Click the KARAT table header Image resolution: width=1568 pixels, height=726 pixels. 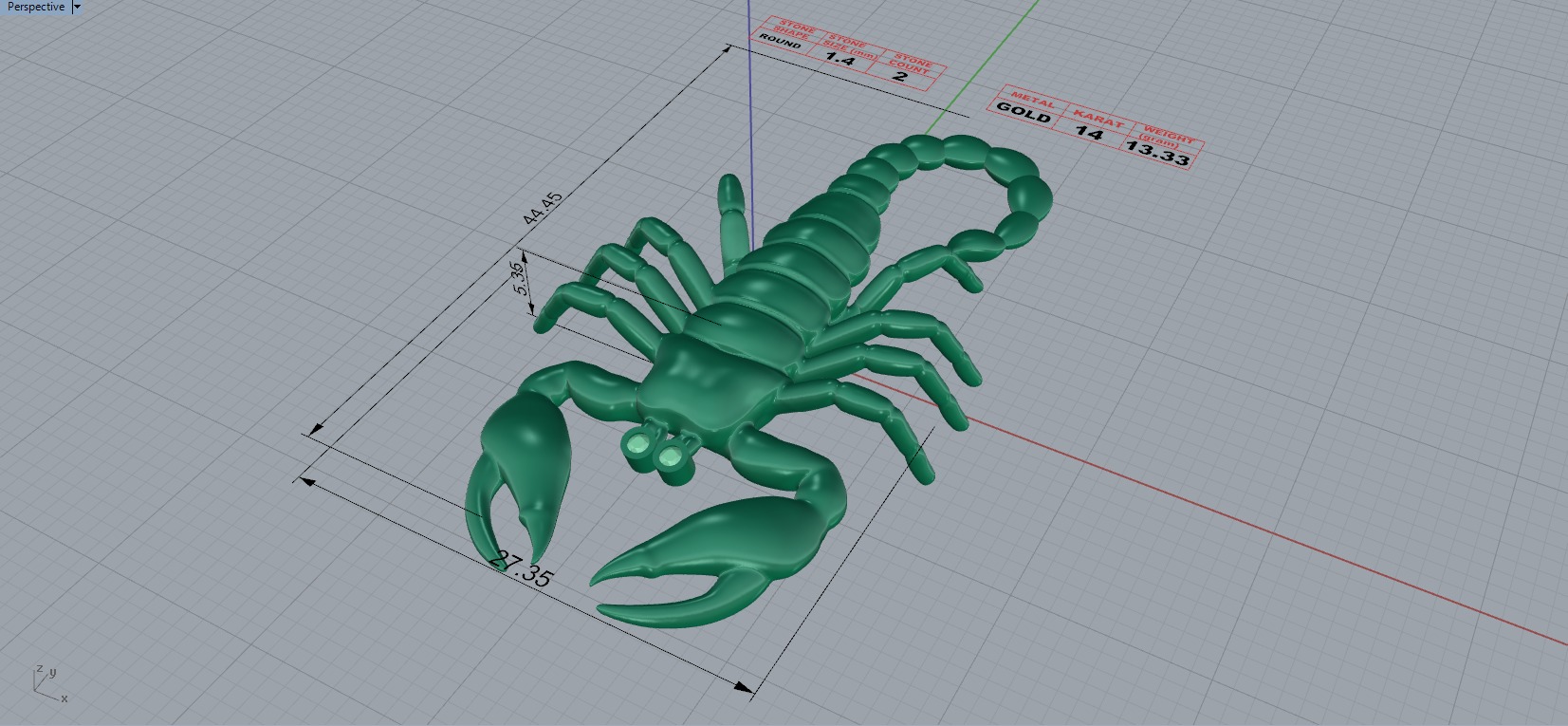pyautogui.click(x=1098, y=119)
